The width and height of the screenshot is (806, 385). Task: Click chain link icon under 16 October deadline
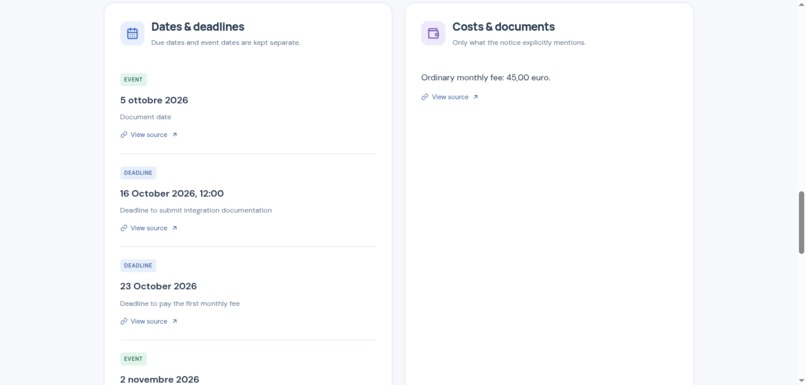pyautogui.click(x=124, y=228)
